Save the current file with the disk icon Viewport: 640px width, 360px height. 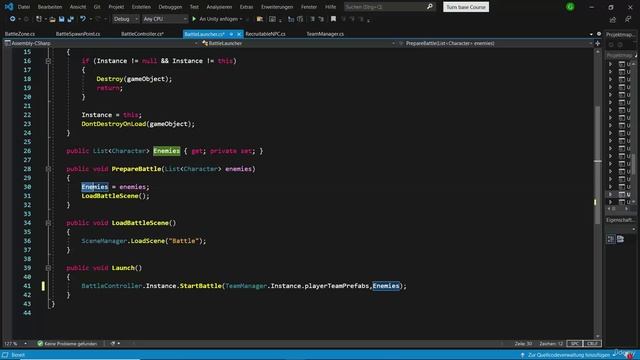(62, 19)
